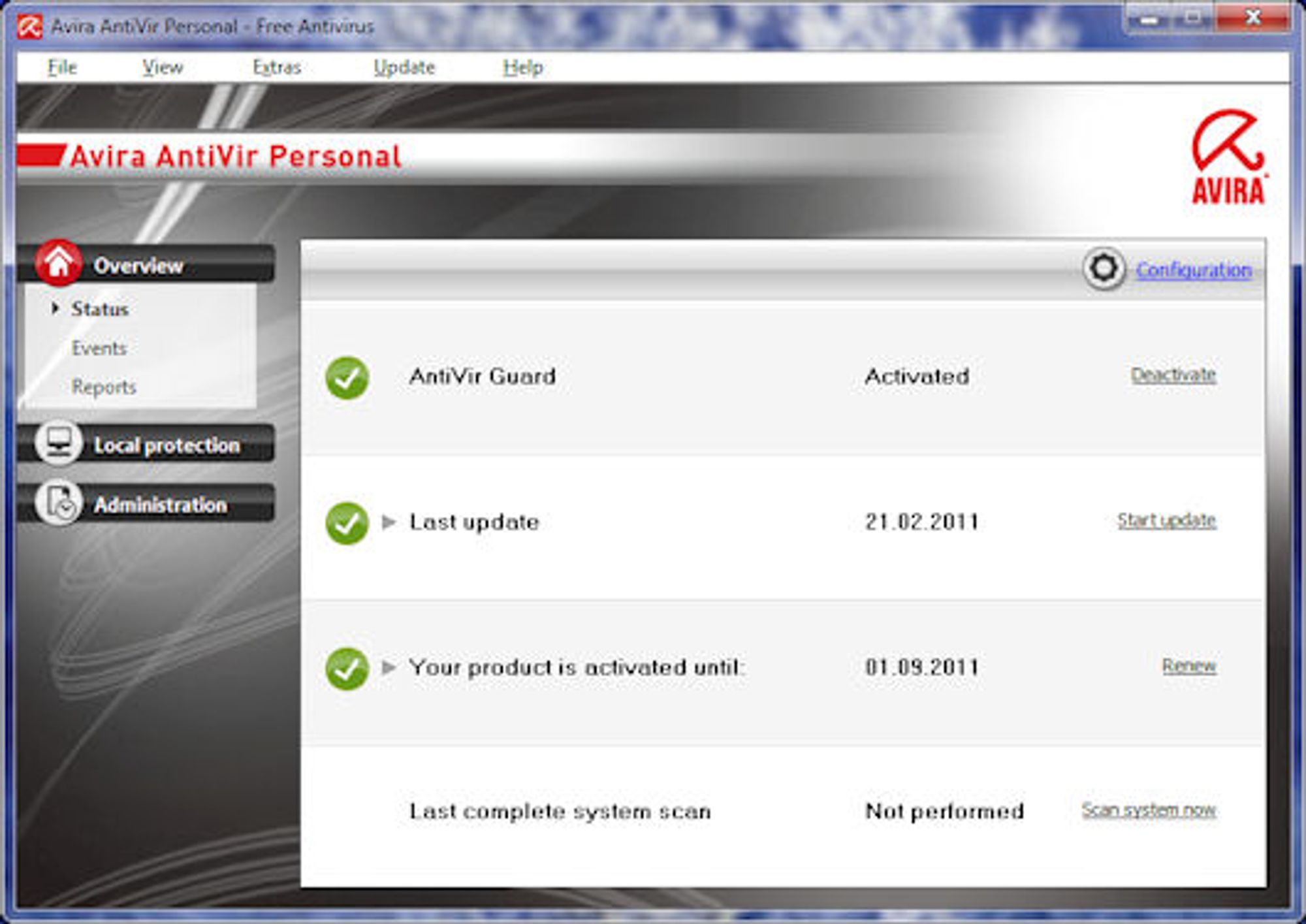Click the Configuration gear icon
This screenshot has height=924, width=1306.
tap(1104, 268)
